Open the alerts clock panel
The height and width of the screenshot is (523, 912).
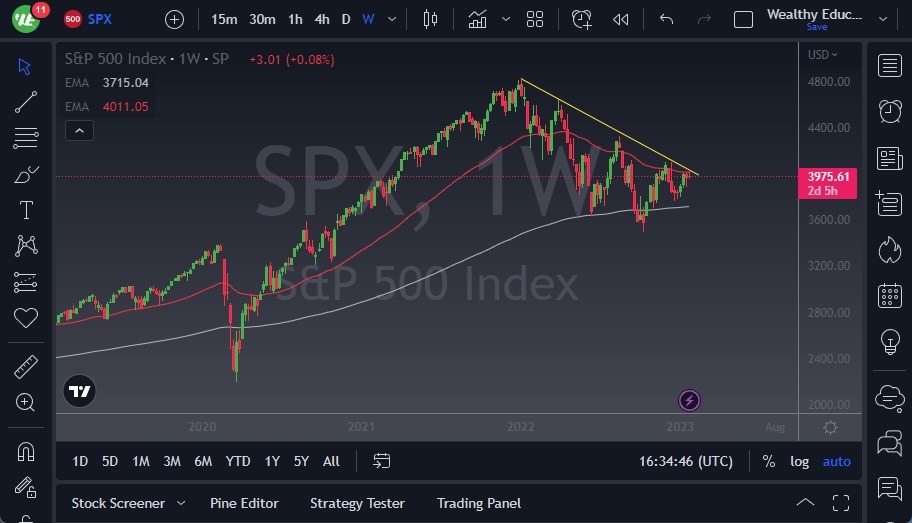tap(889, 111)
